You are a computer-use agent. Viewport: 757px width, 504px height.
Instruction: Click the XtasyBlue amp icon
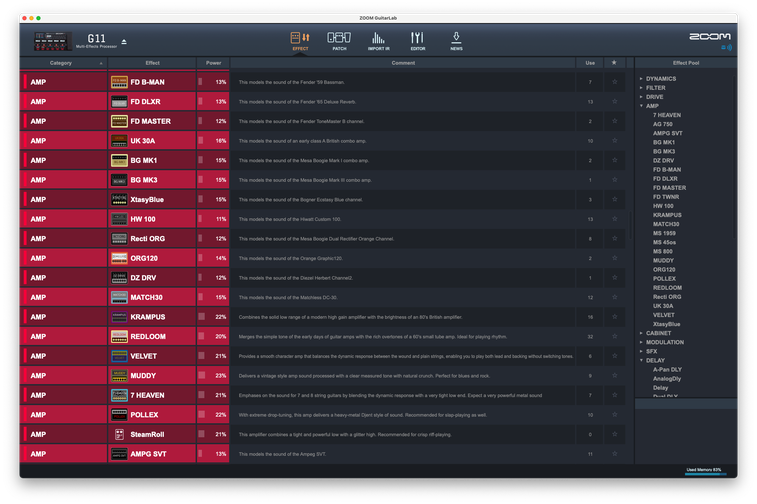(119, 199)
